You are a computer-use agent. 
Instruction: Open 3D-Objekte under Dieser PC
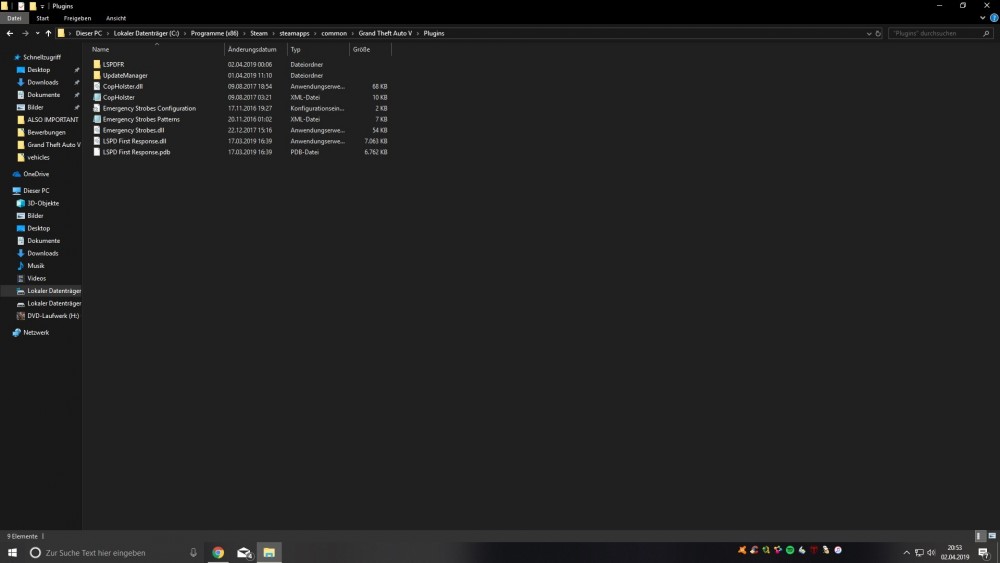point(43,203)
